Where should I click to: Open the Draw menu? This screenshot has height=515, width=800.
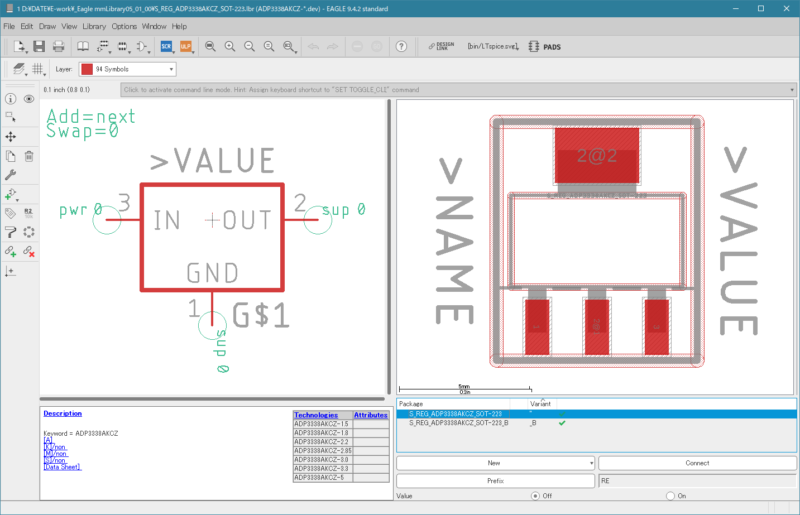47,26
